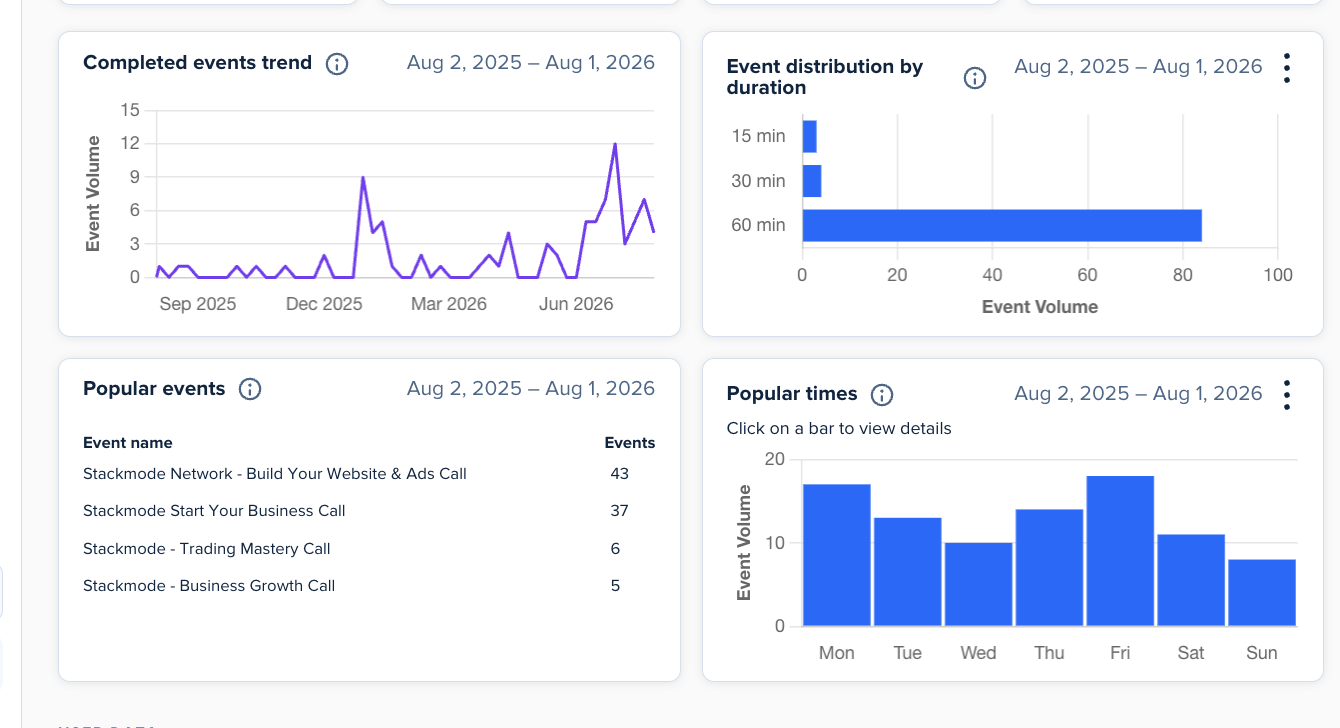The image size is (1340, 728).
Task: Click the peak point of the trend line
Action: tap(615, 144)
